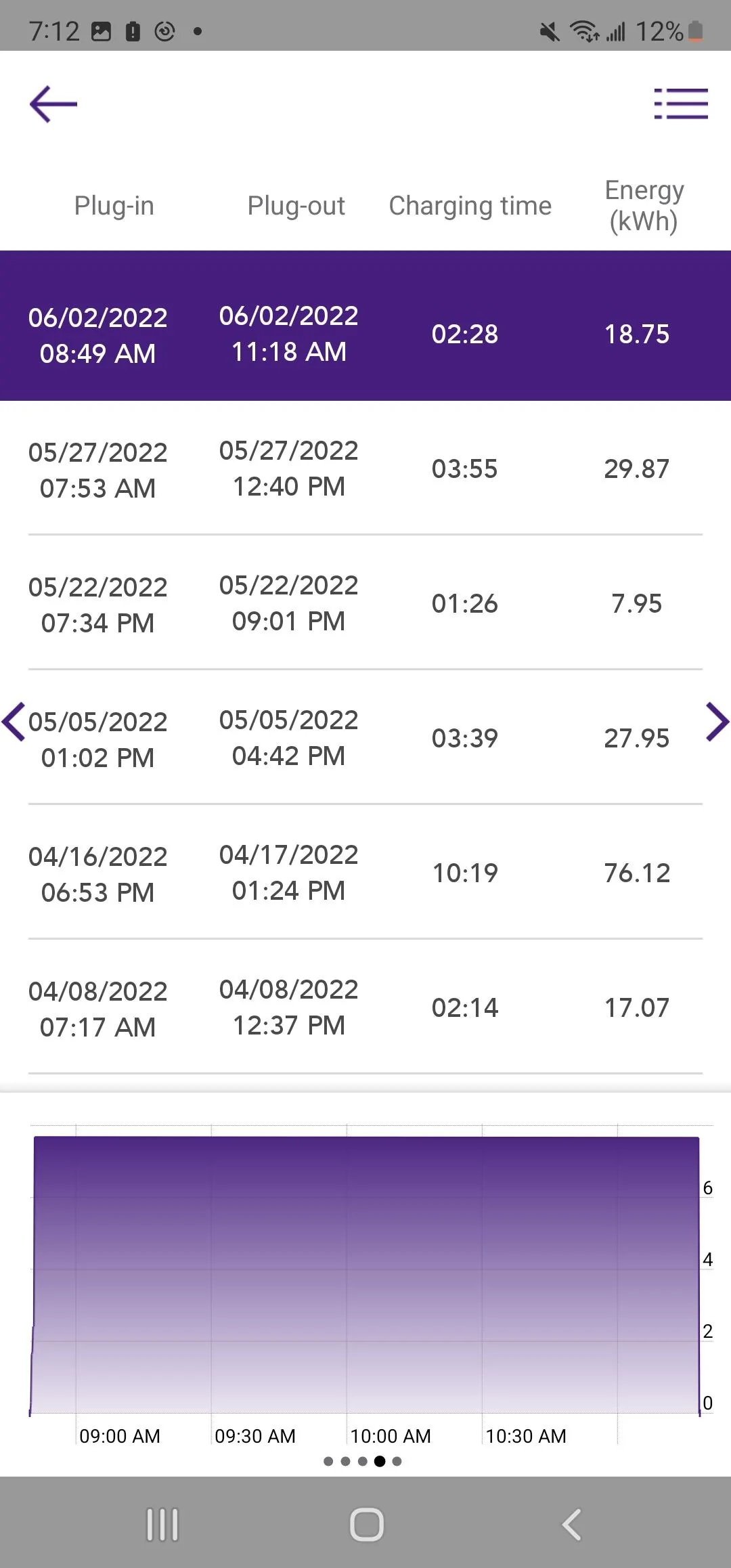This screenshot has height=1568, width=731.
Task: Tap the last page indicator dot
Action: 397,1461
